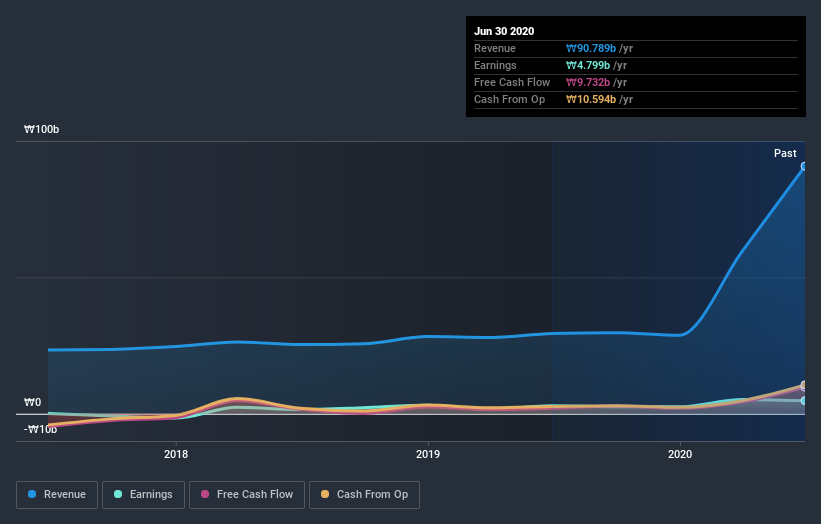Screen dimensions: 821x524
Task: Click the ₩90.789b revenue value
Action: [x=591, y=48]
